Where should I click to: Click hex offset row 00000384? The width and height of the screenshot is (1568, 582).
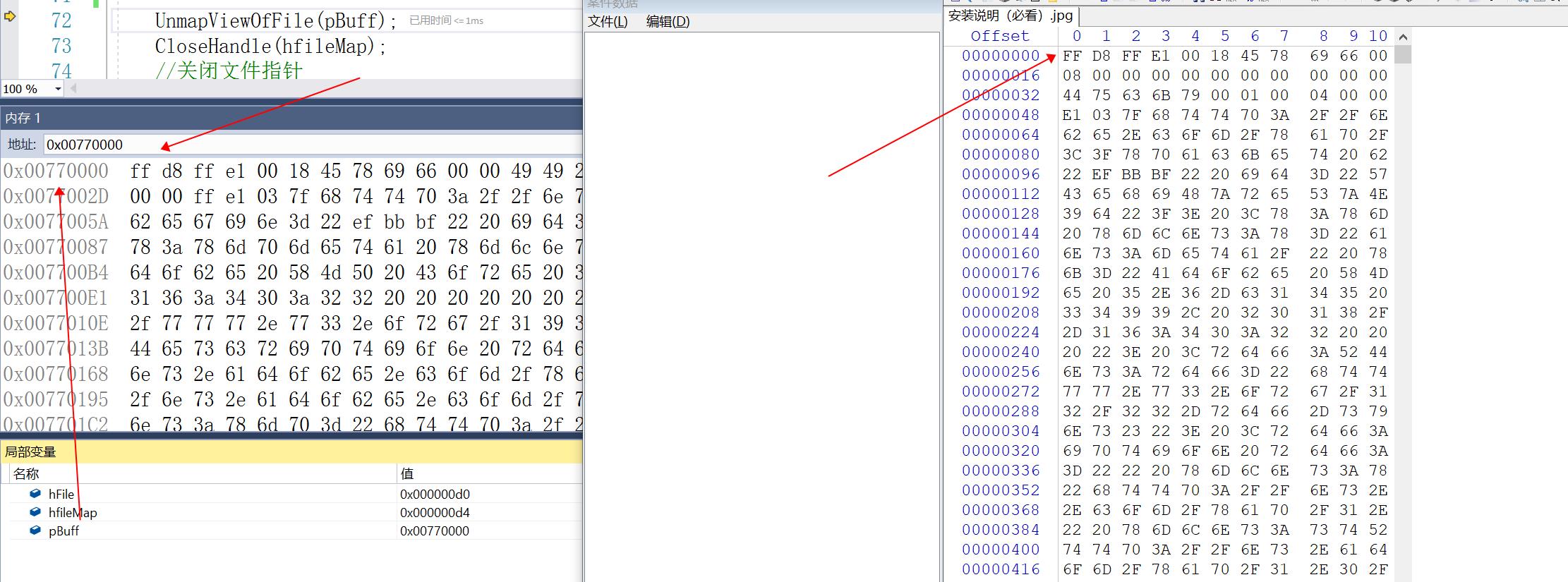(x=1001, y=530)
